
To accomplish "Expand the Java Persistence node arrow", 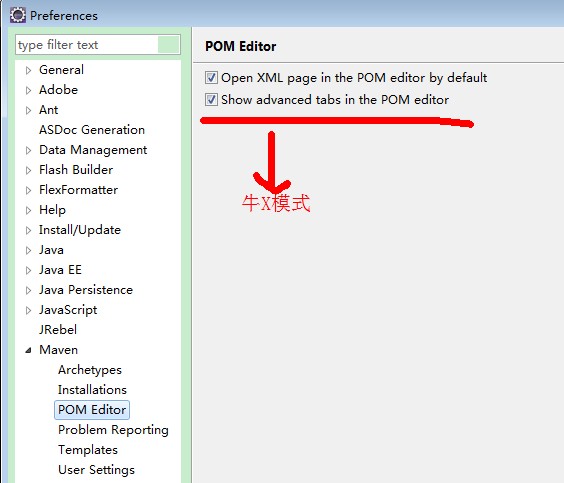I will tap(28, 290).
